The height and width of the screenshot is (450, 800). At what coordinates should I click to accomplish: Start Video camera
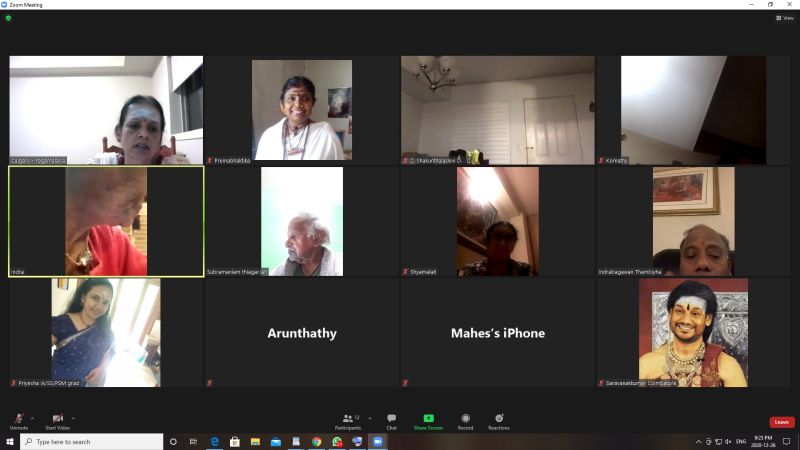pyautogui.click(x=58, y=419)
